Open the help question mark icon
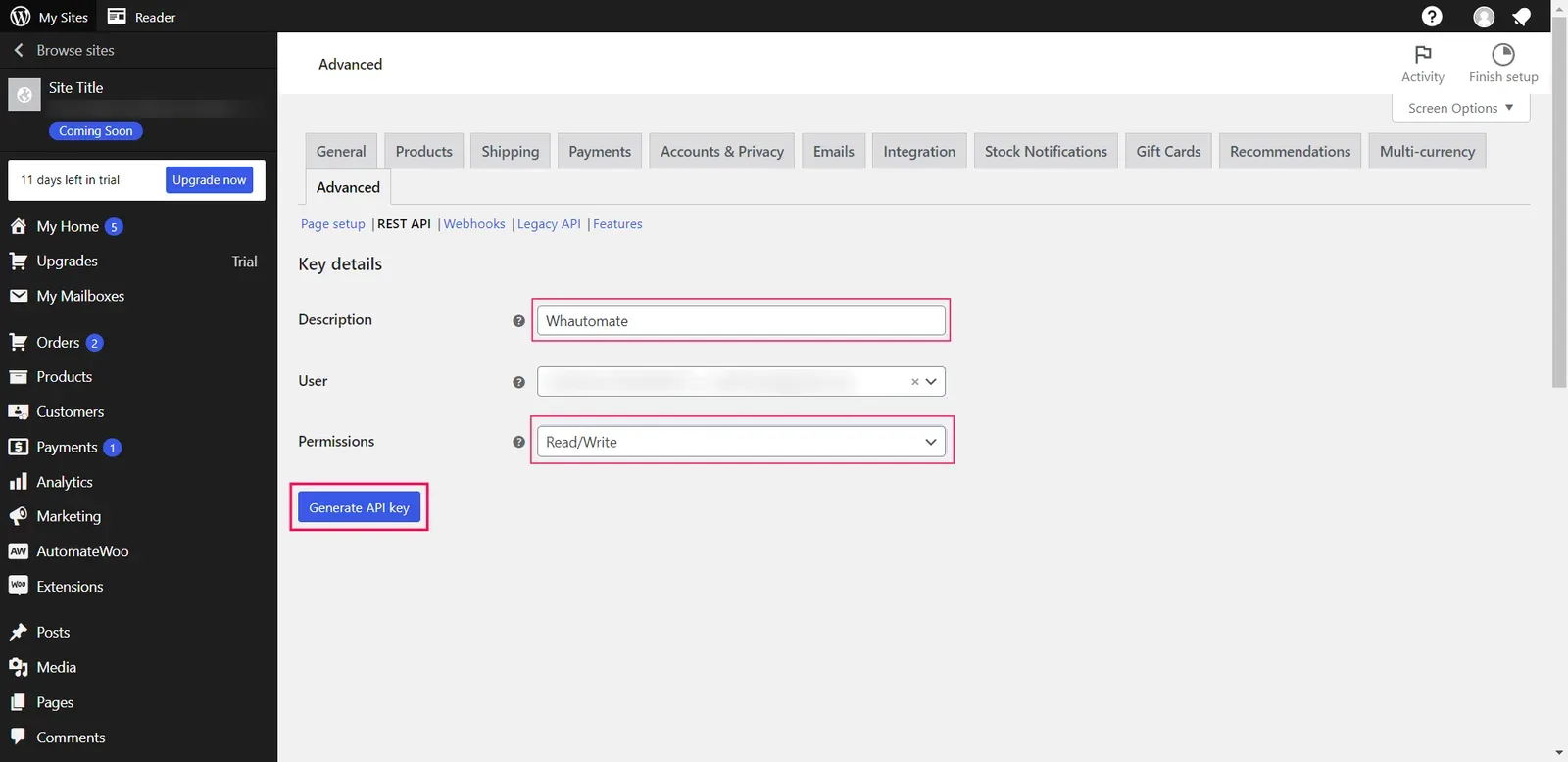 pyautogui.click(x=1432, y=17)
